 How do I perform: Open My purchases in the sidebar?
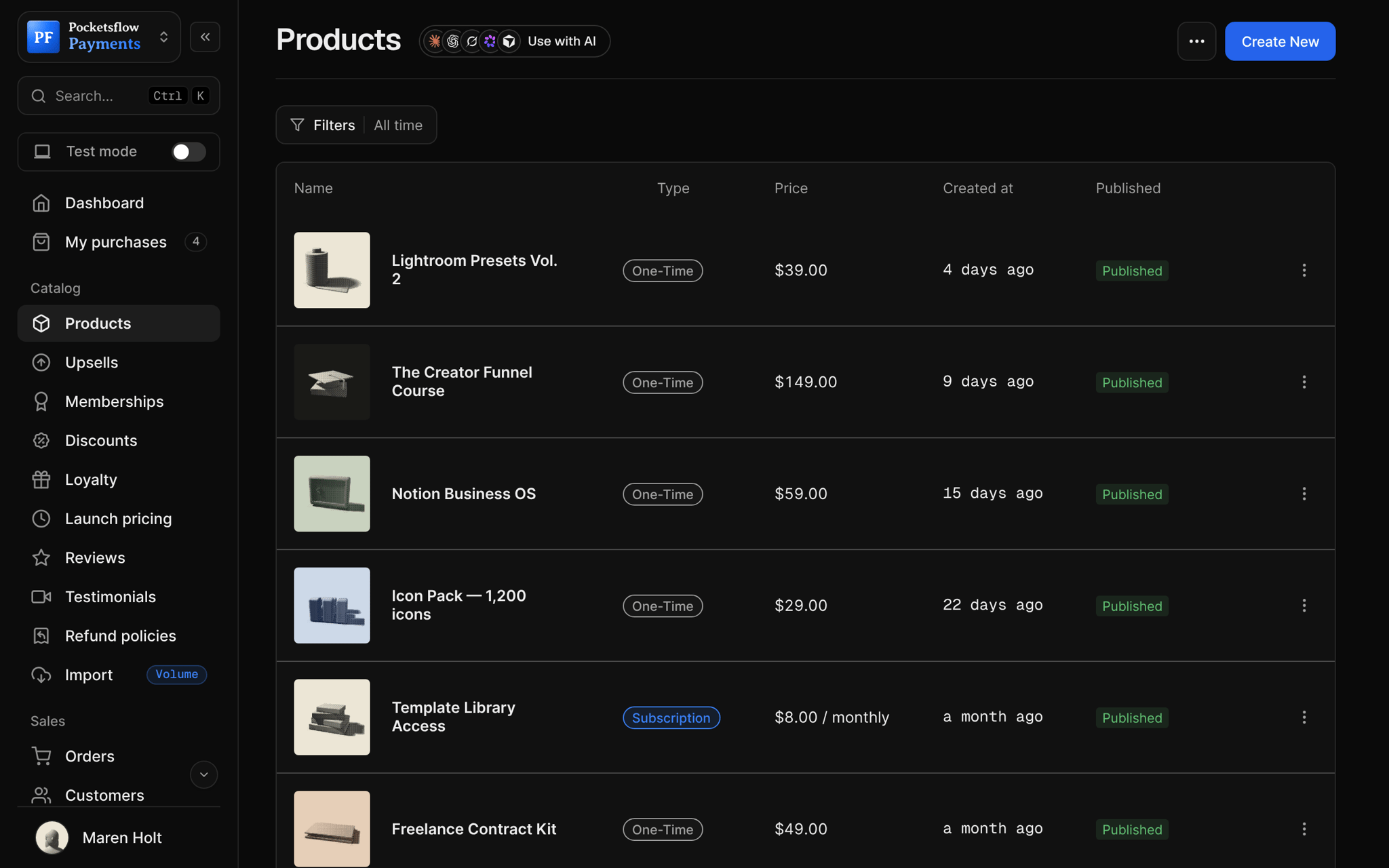[119, 242]
